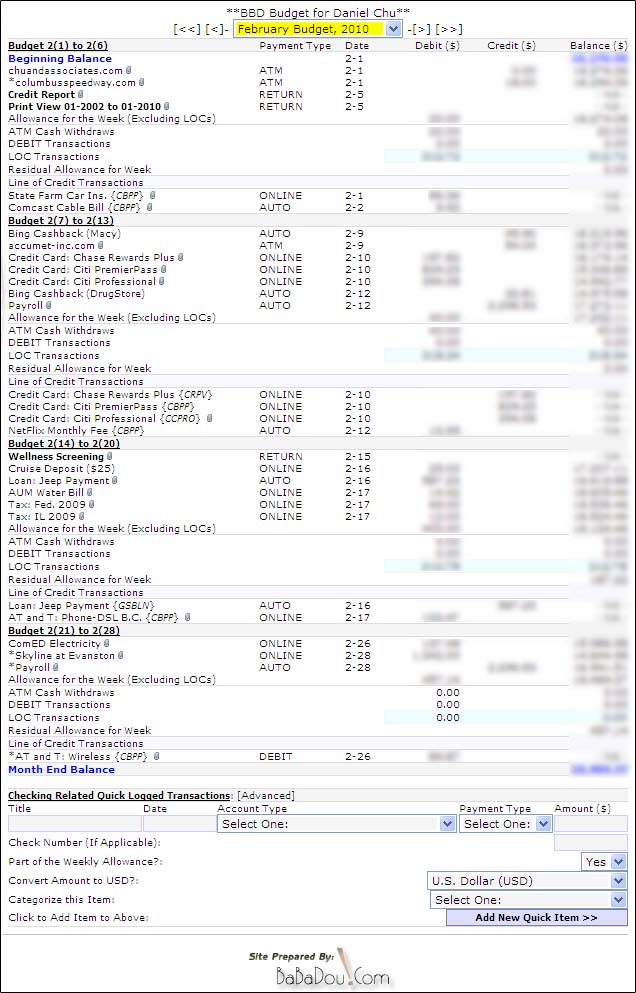Screen dimensions: 636x993
Task: Click the Beginning Balance label
Action: click(x=60, y=58)
